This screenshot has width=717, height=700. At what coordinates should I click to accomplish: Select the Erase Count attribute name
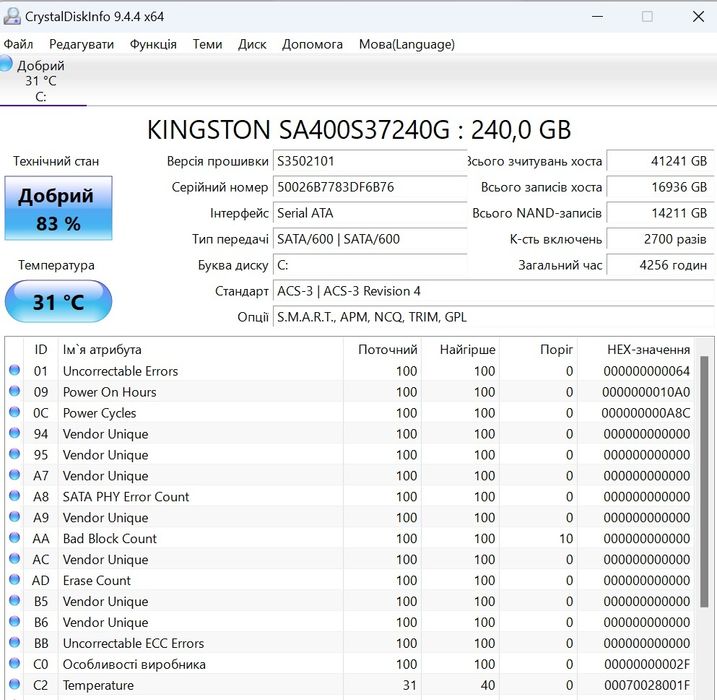[x=97, y=581]
